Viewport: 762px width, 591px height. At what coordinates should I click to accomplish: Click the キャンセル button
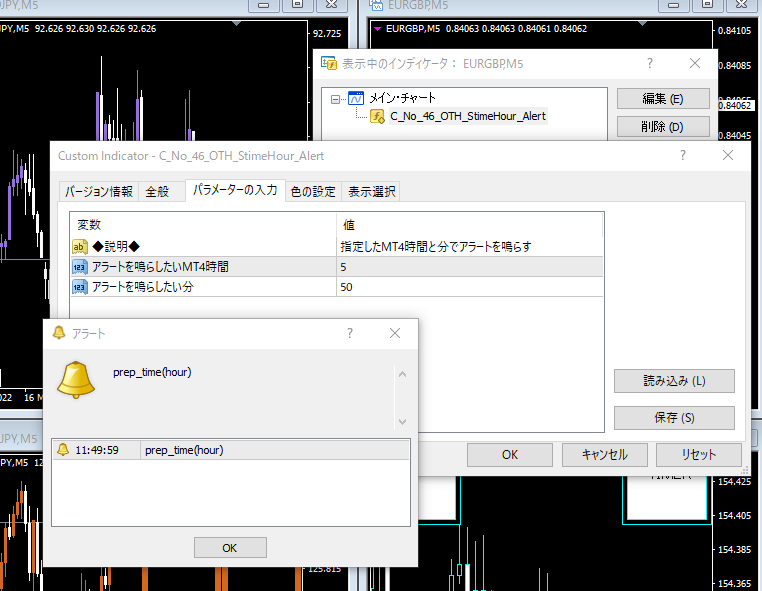click(x=605, y=454)
